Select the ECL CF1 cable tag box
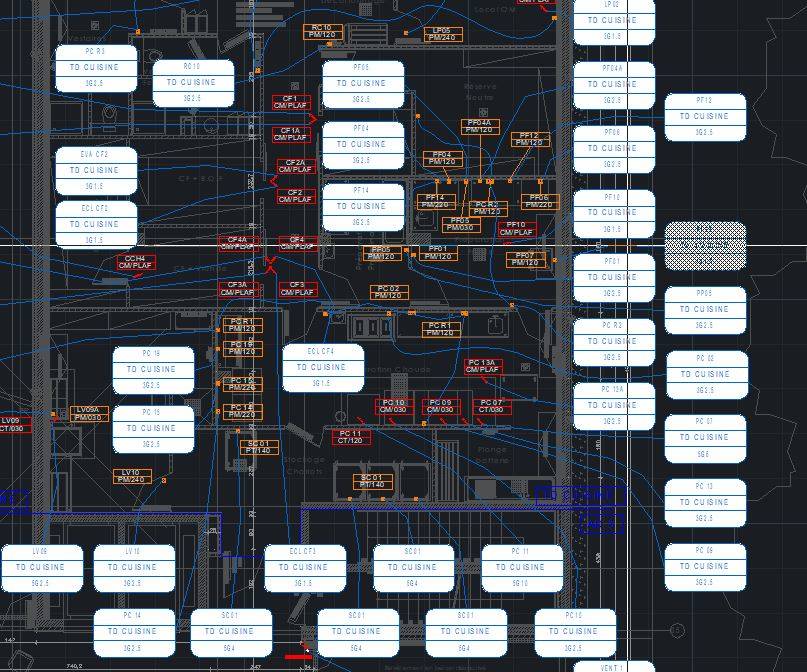Image resolution: width=807 pixels, height=672 pixels. (304, 567)
